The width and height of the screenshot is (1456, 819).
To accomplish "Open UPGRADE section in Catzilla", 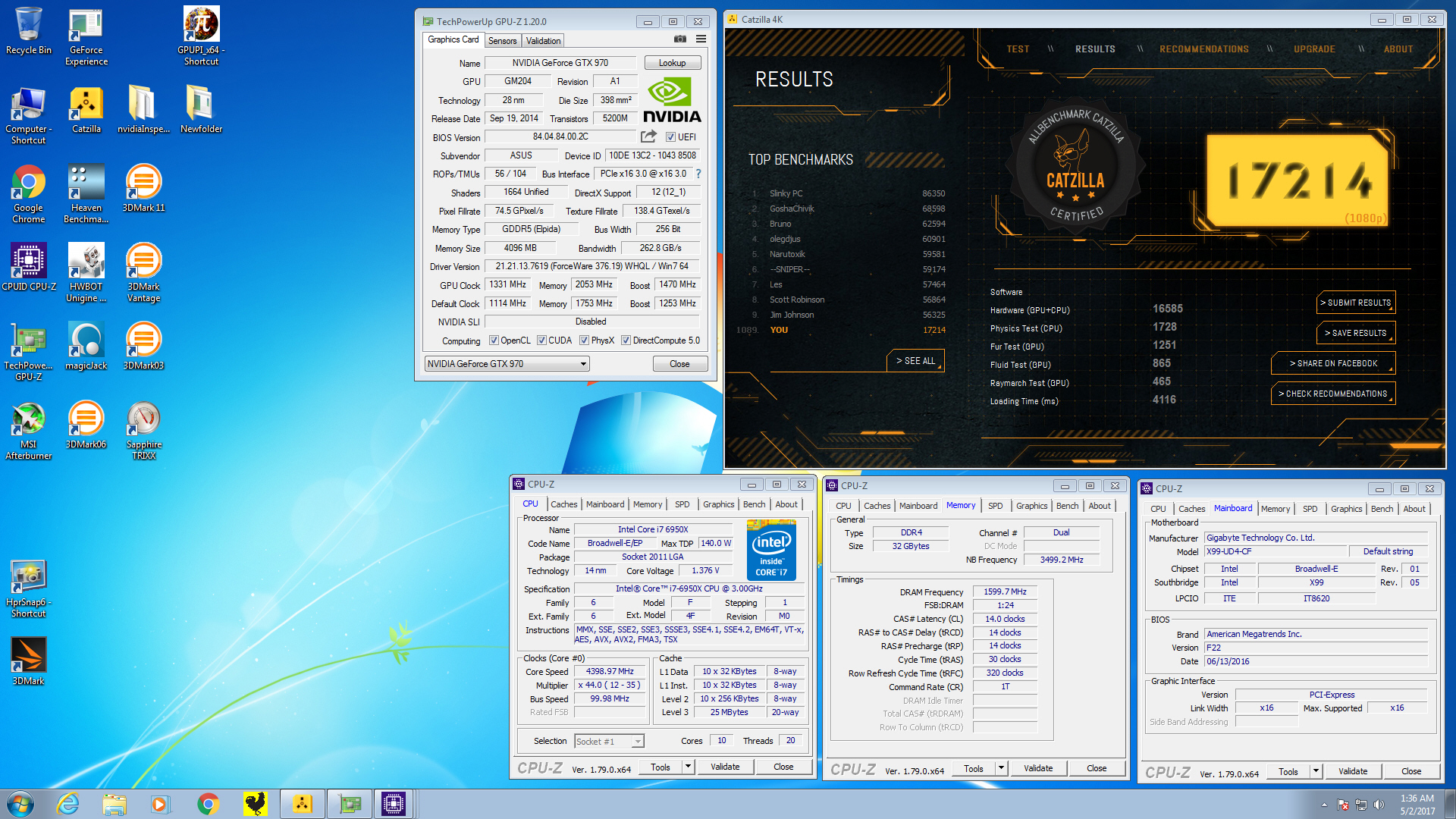I will [1314, 49].
